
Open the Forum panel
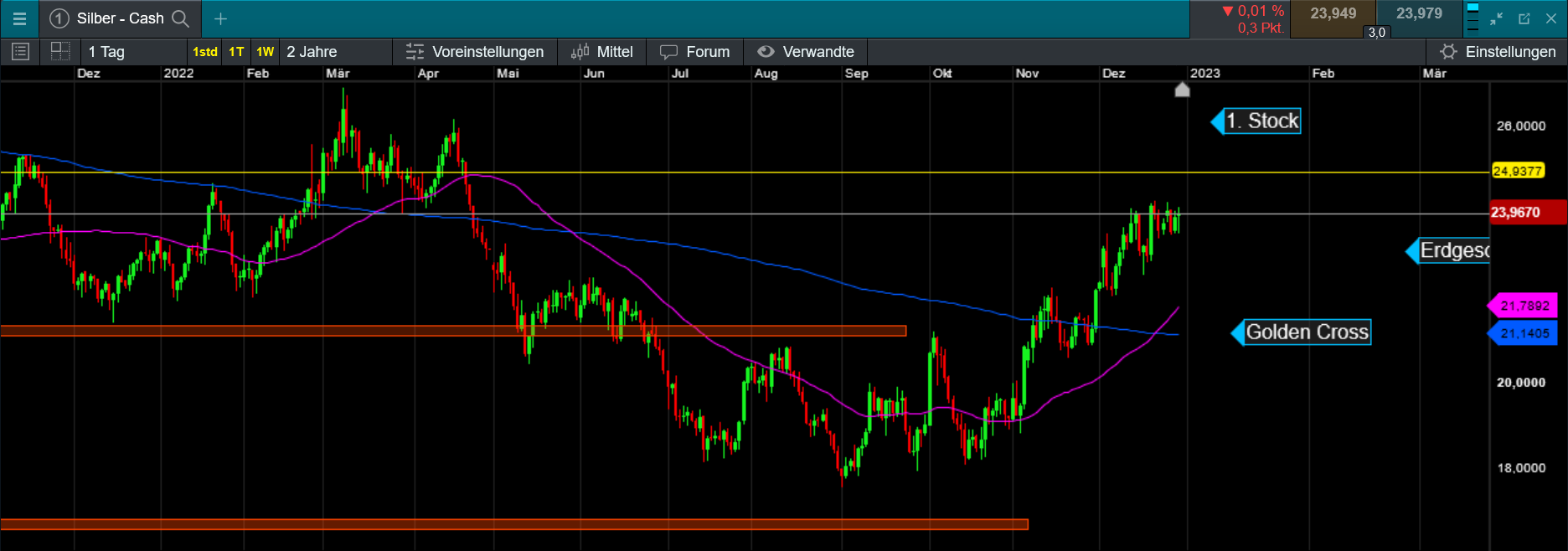[695, 52]
